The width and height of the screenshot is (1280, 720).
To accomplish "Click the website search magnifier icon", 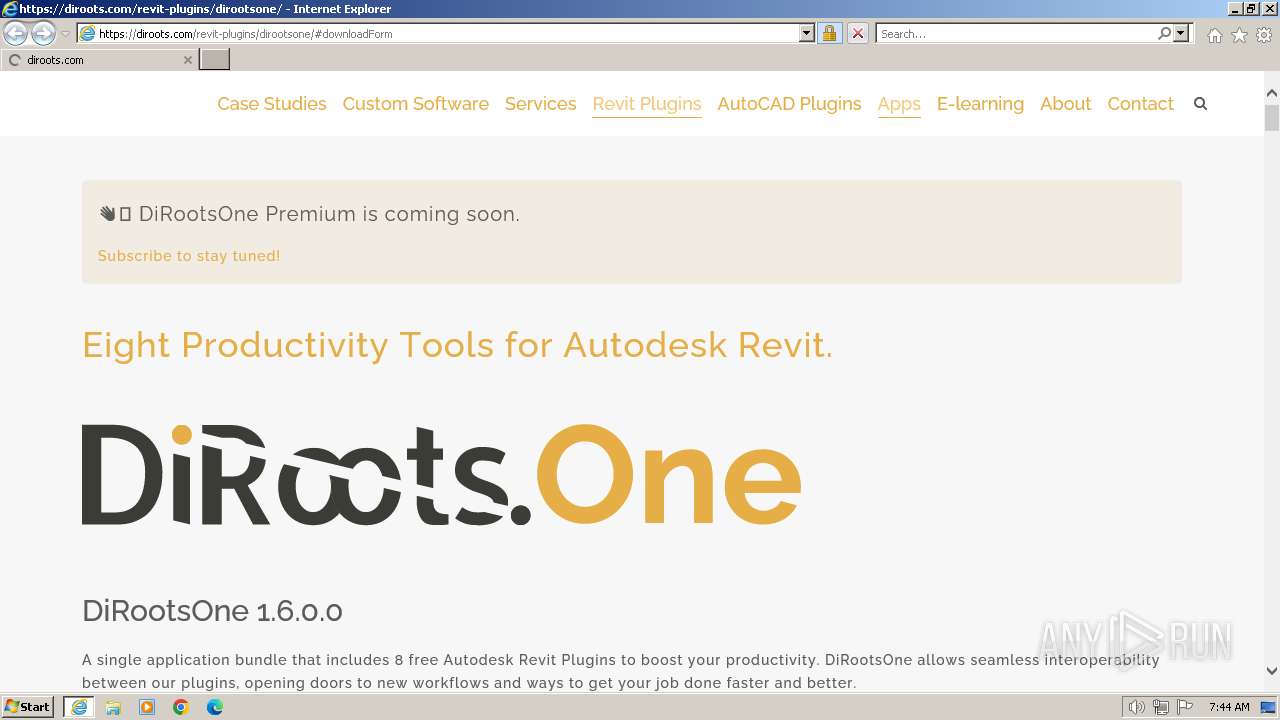I will (1200, 103).
